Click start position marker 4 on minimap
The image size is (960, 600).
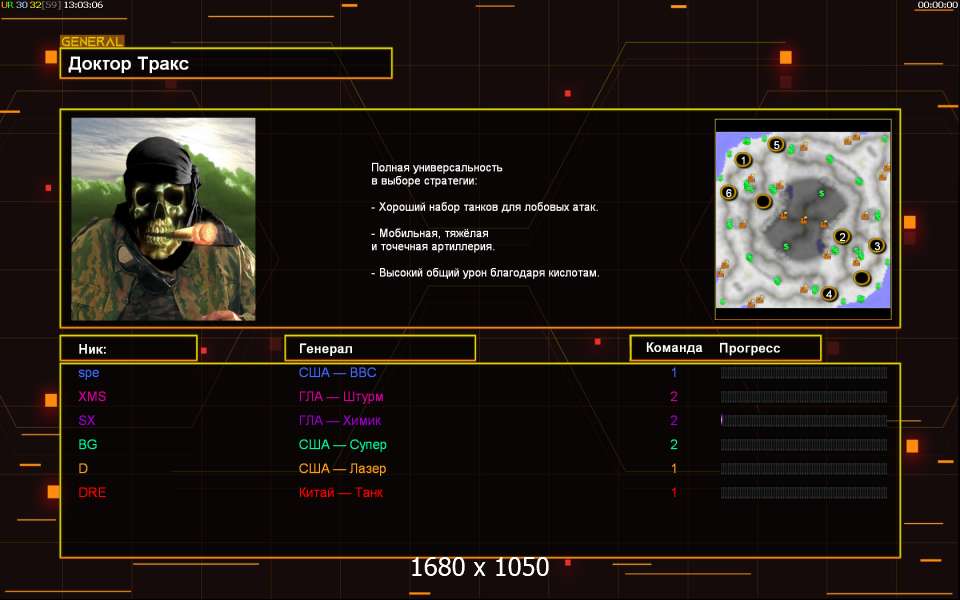[829, 294]
